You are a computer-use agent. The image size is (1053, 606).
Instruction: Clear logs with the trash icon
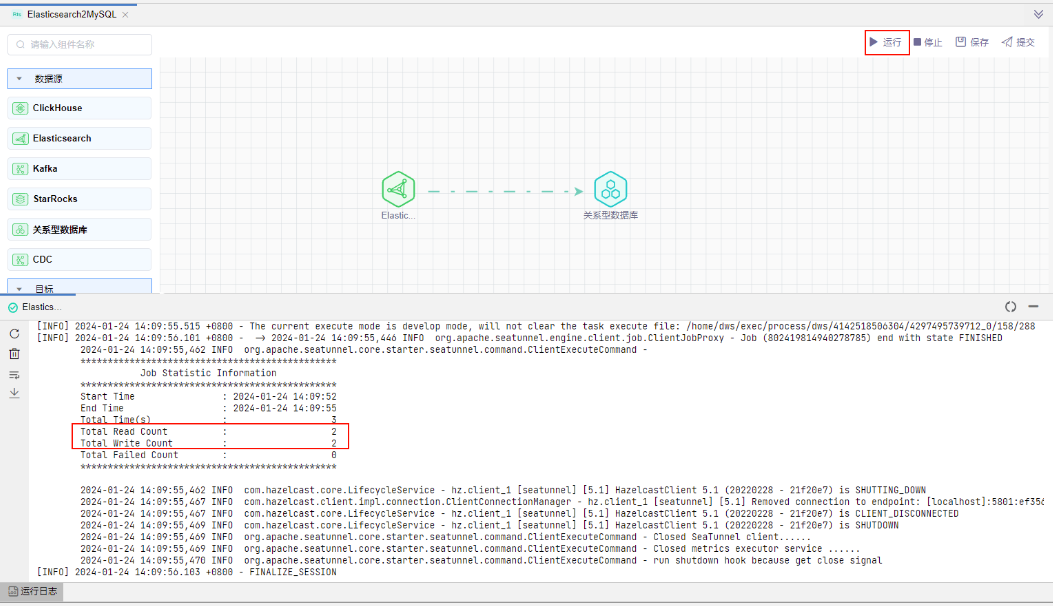click(x=14, y=353)
